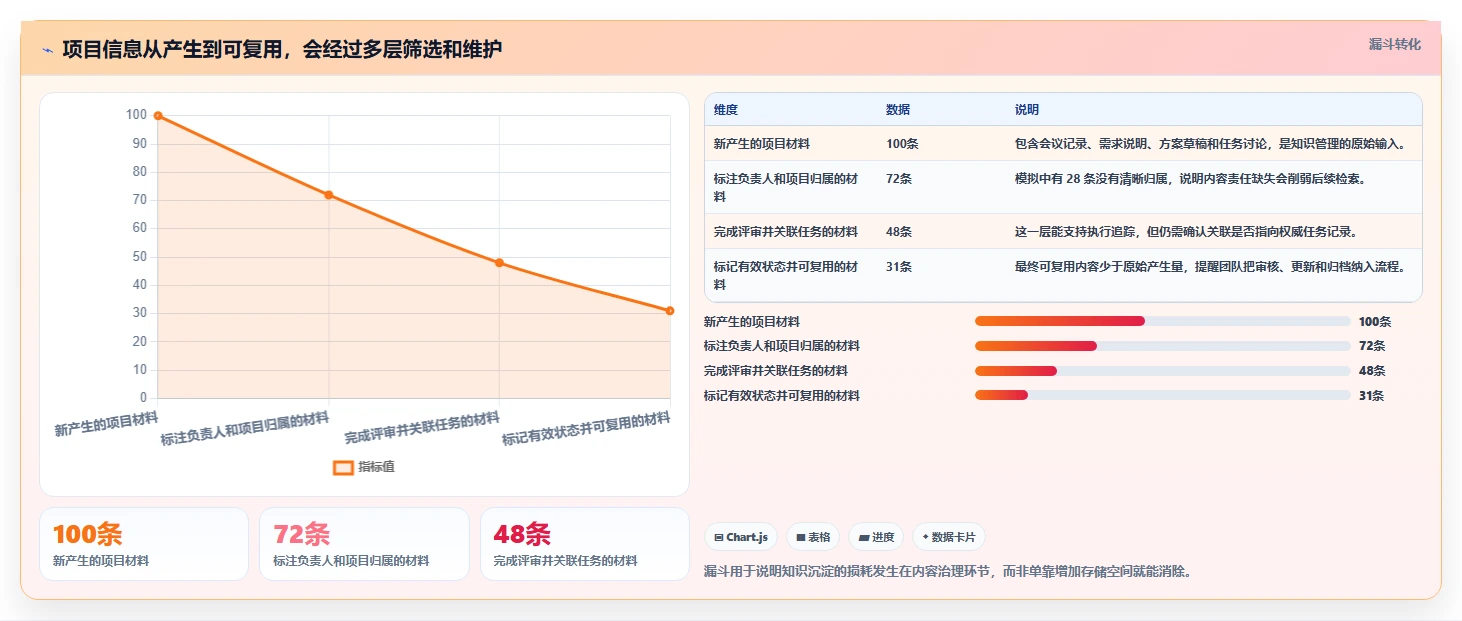Select the 72条 stat card
This screenshot has height=621, width=1462.
(364, 544)
